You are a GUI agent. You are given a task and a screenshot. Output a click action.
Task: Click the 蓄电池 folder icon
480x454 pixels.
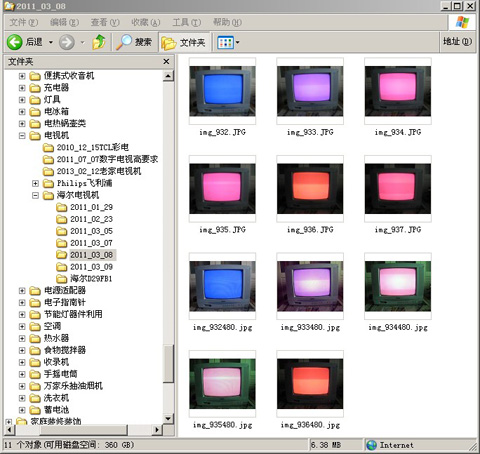click(x=35, y=410)
